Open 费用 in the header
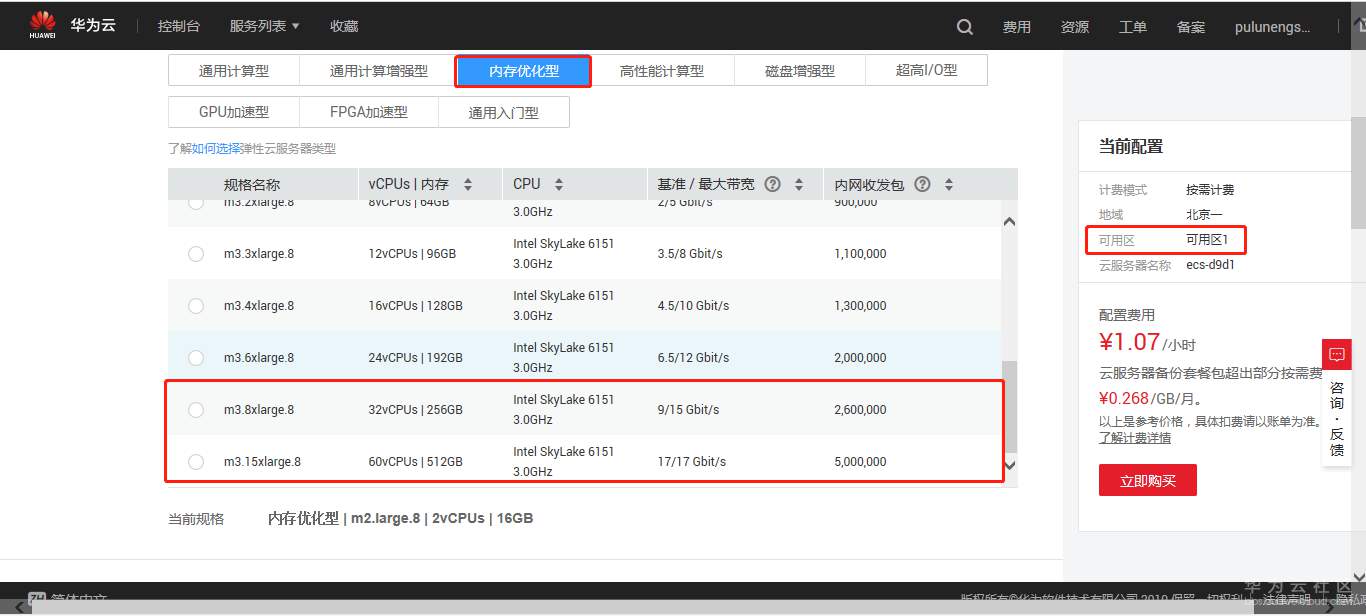The height and width of the screenshot is (616, 1366). pyautogui.click(x=1017, y=27)
